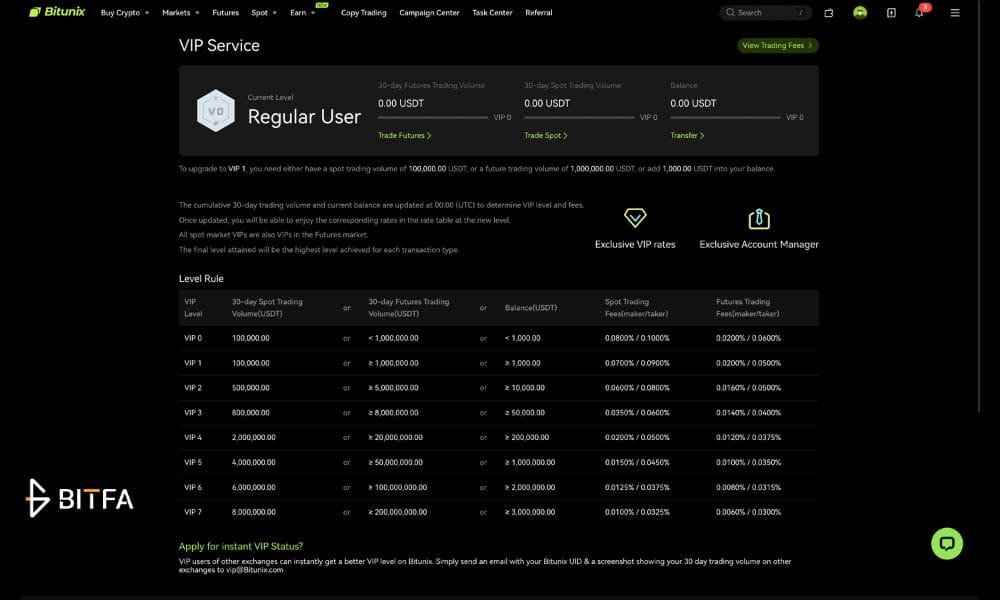Follow the Trade Futures link

[404, 135]
